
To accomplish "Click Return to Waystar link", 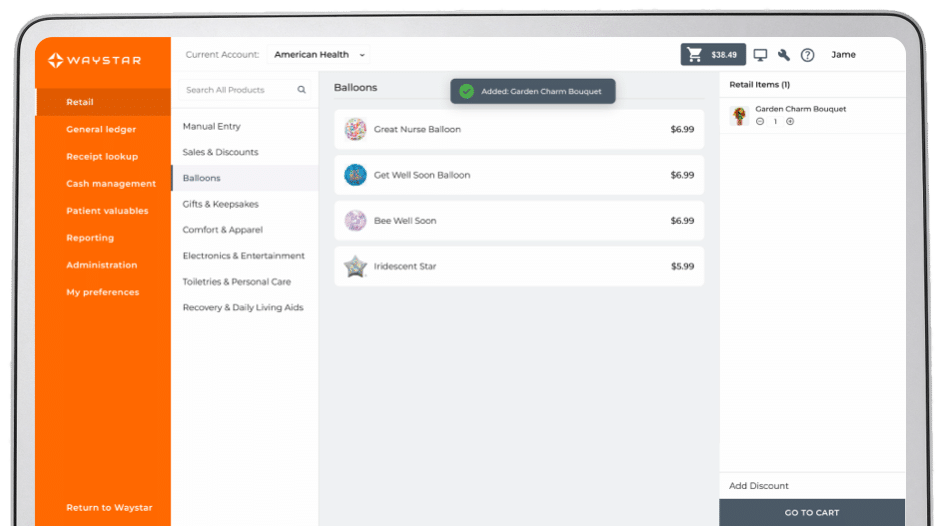I will pos(109,508).
